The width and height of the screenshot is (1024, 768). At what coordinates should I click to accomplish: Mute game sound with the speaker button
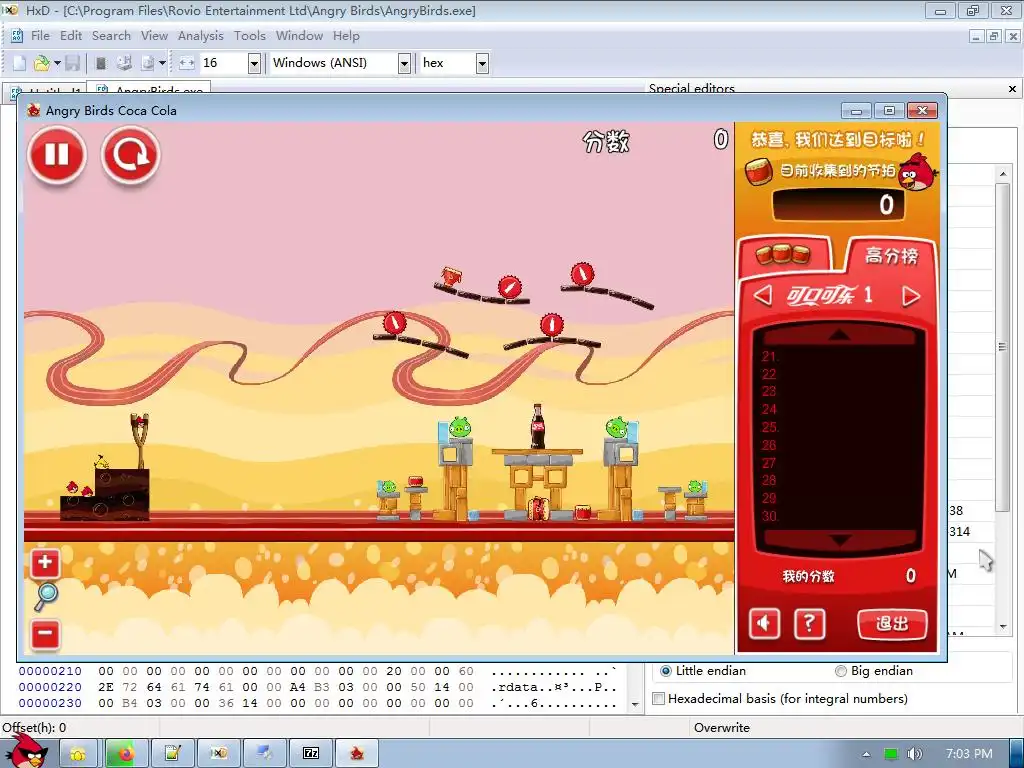click(x=763, y=624)
